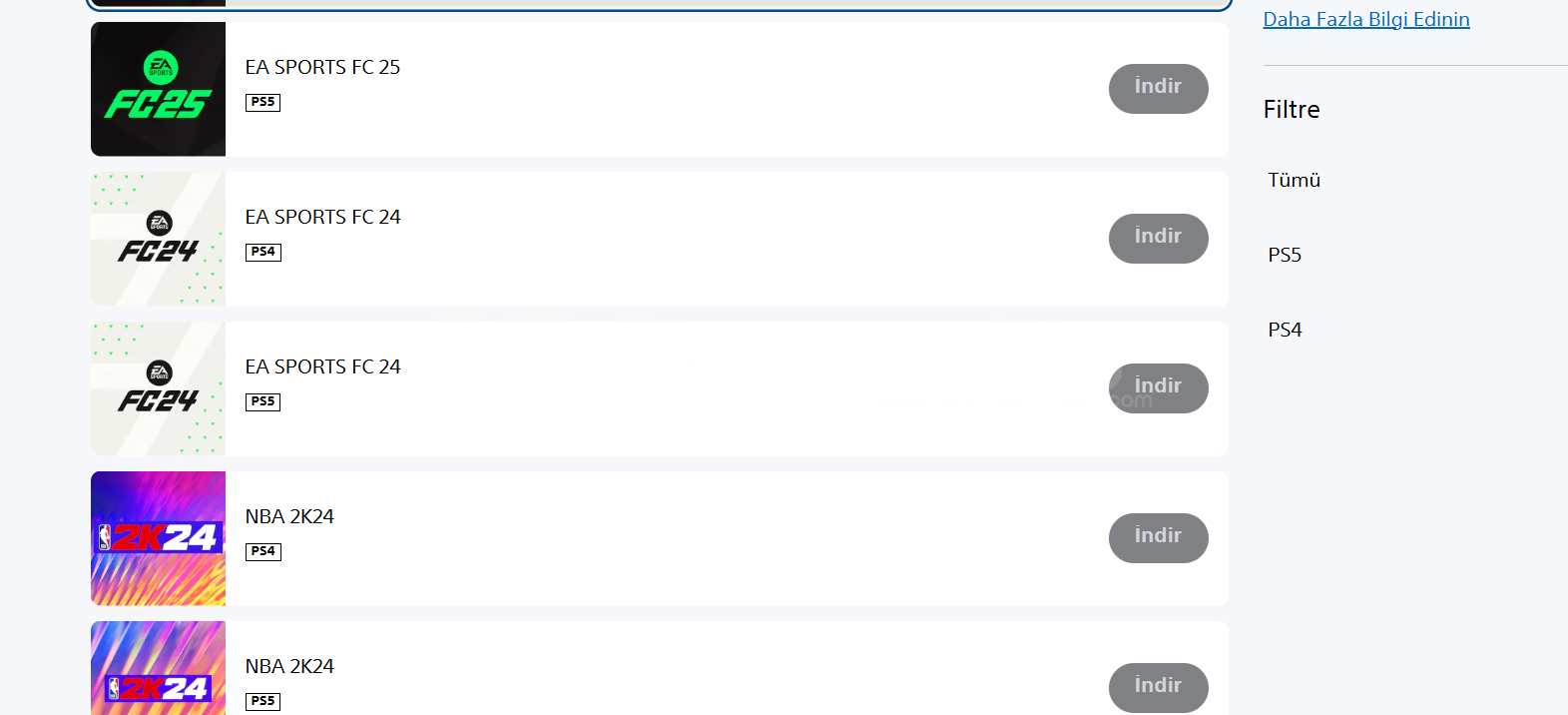Open the FC 24 PS5 cover image

158,388
